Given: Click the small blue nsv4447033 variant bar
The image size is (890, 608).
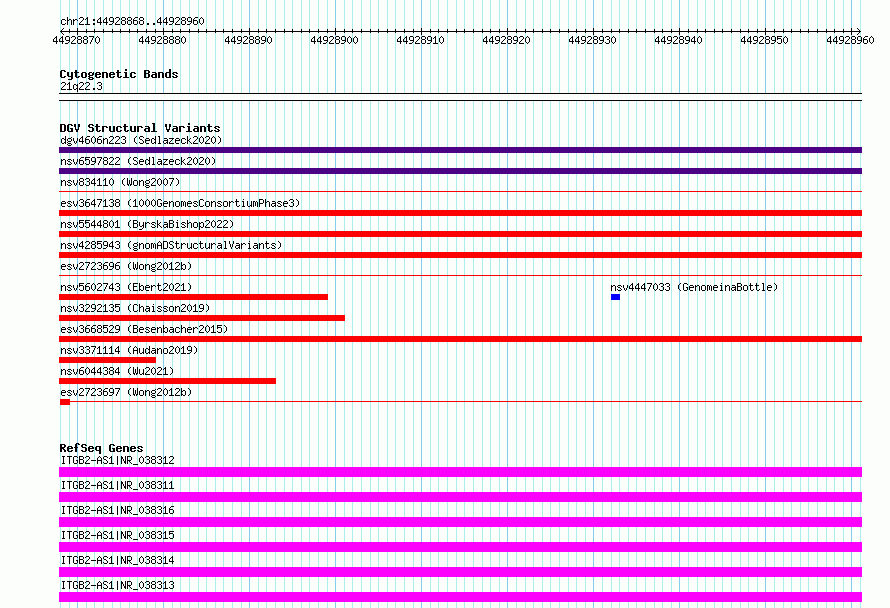Looking at the screenshot, I should 615,297.
